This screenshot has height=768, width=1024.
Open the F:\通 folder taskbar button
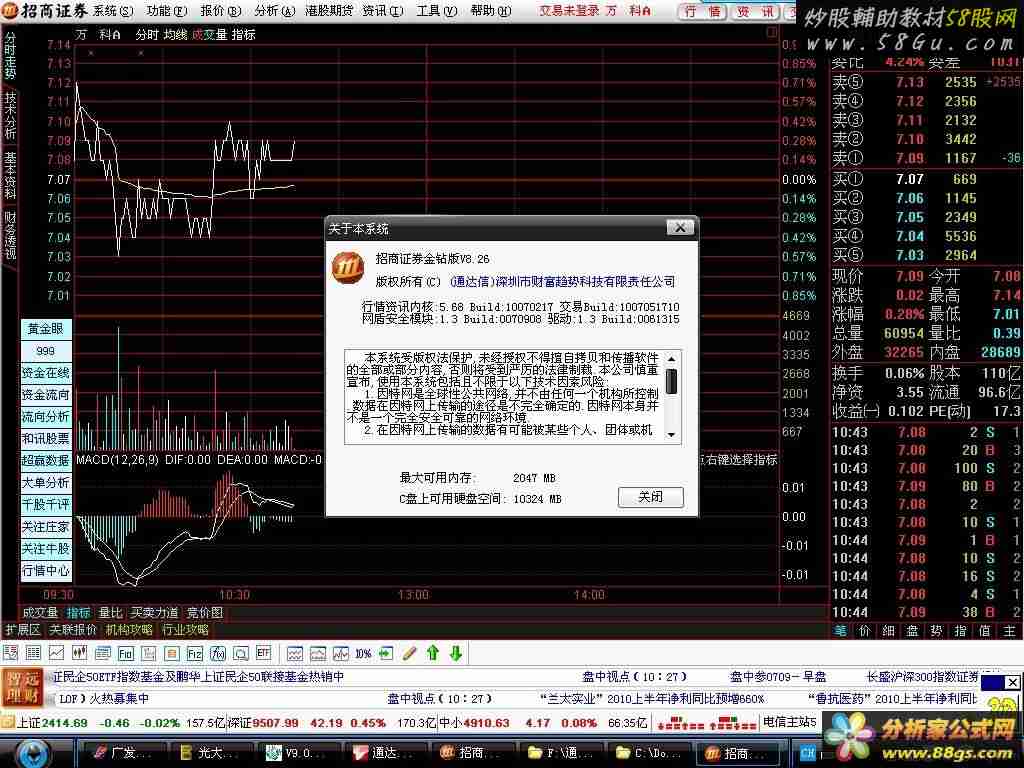(x=560, y=754)
